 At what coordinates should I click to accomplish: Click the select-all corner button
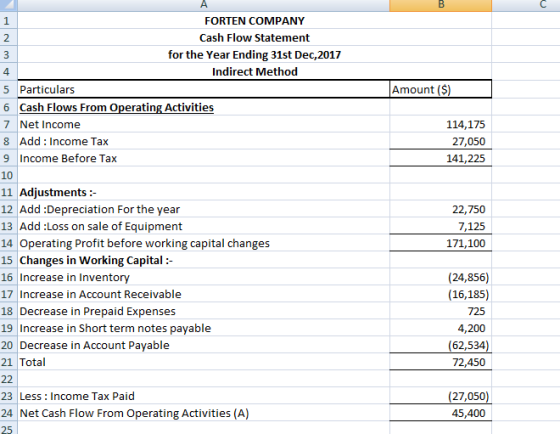[x=9, y=5]
